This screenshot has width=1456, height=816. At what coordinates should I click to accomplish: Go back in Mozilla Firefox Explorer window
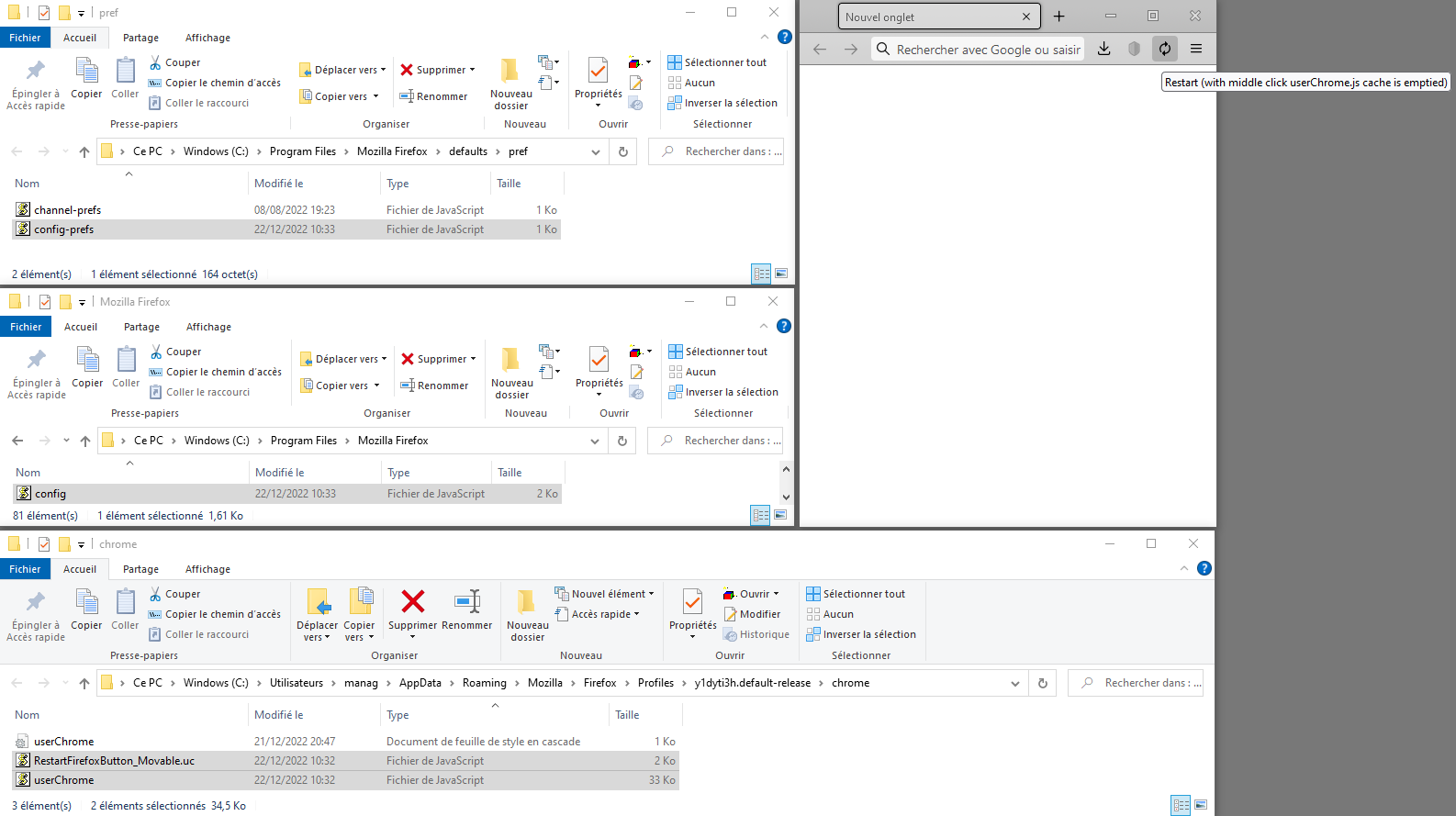[x=17, y=441]
